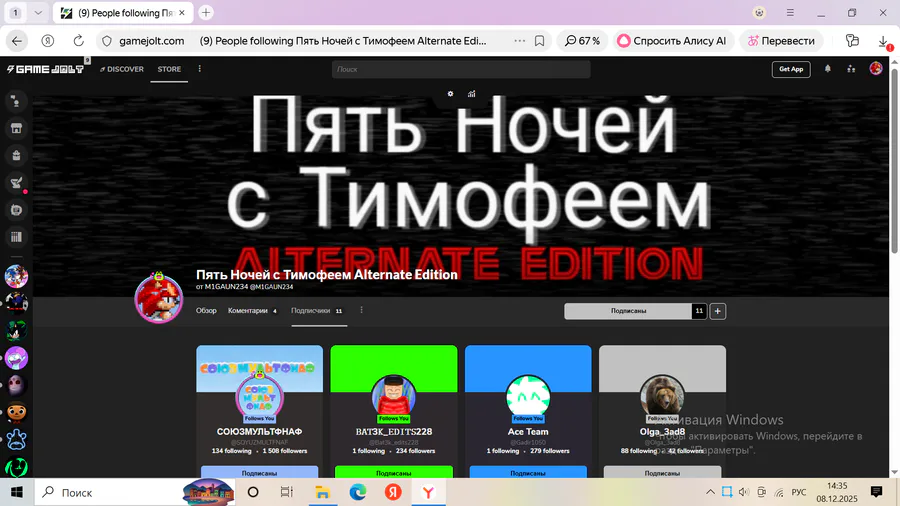Open the more options dots after Подписчики tab

(x=361, y=310)
